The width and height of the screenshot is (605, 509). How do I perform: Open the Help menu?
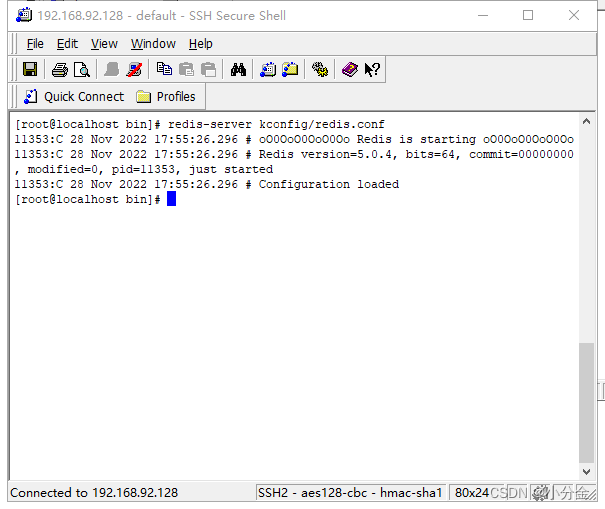201,44
